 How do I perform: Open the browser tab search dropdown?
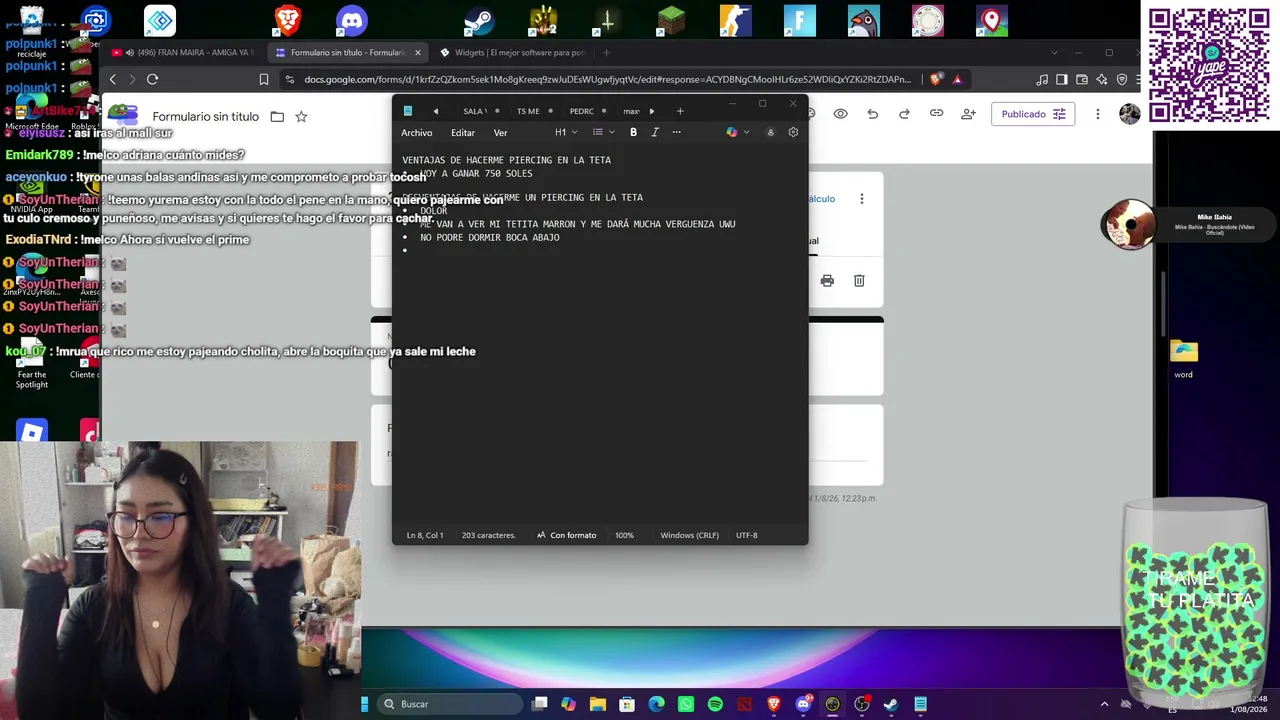tap(1054, 52)
